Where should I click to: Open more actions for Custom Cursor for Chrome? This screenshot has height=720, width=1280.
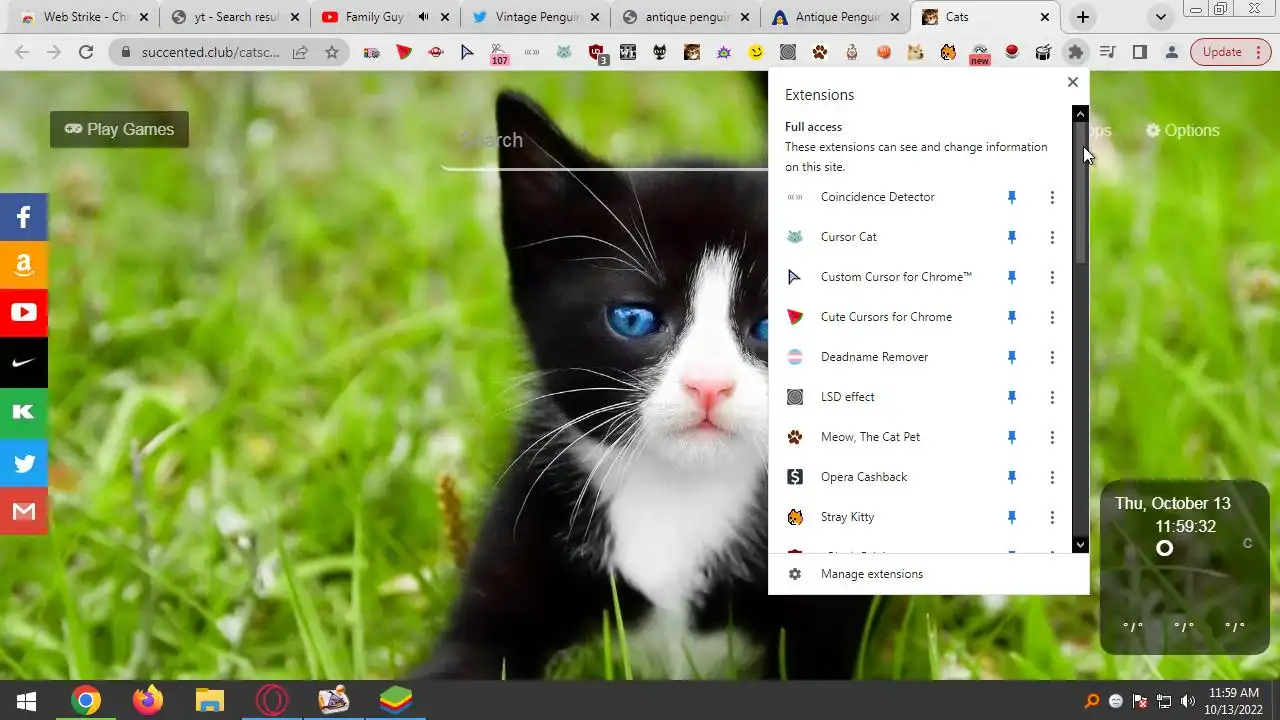[1052, 277]
